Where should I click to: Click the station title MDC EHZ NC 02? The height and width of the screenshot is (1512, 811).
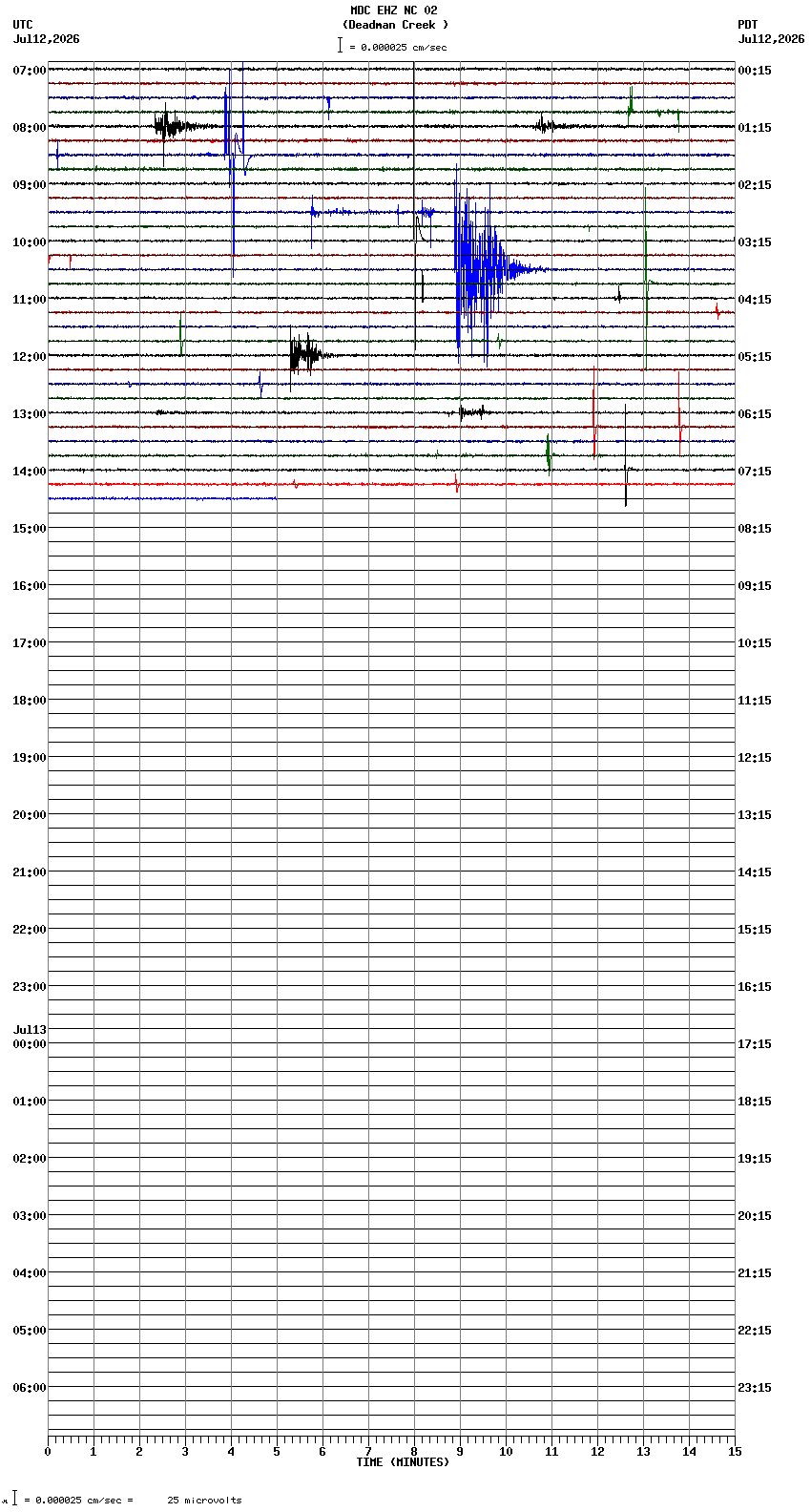tap(393, 10)
